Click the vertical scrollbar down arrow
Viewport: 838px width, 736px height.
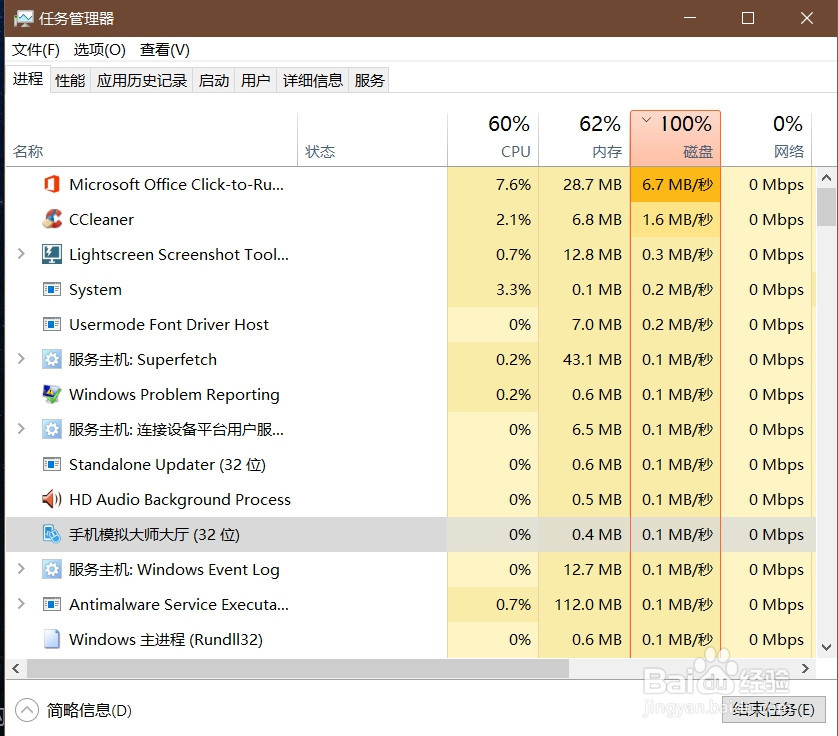click(826, 647)
